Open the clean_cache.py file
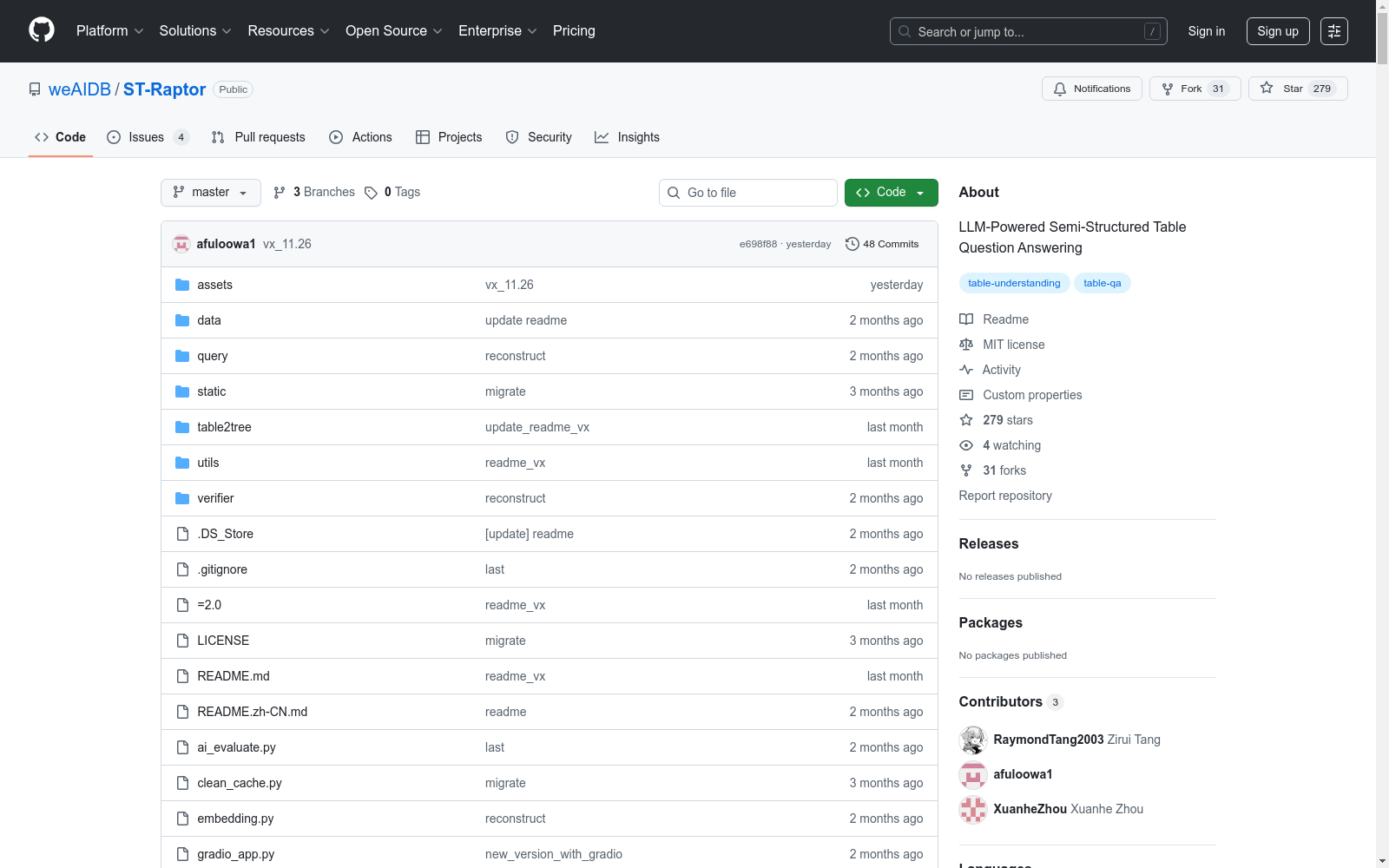The height and width of the screenshot is (868, 1389). [x=240, y=783]
